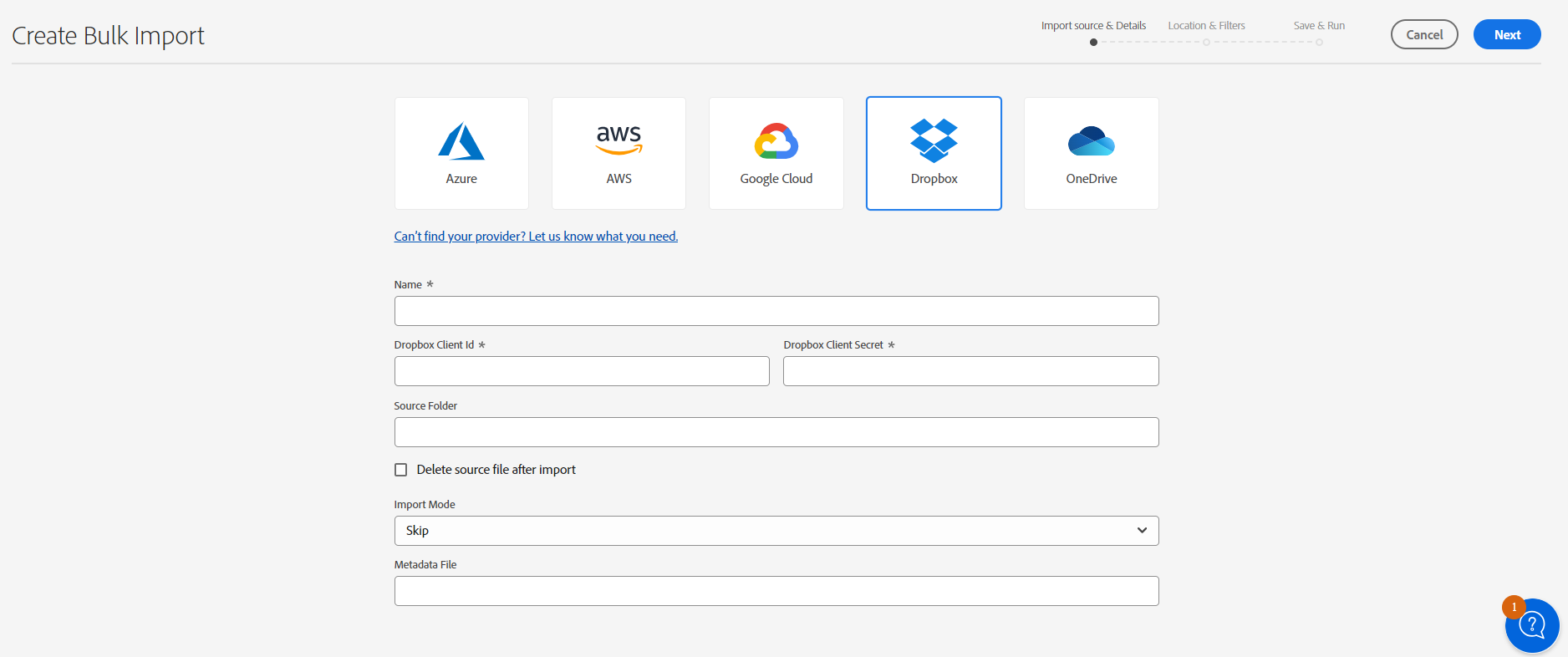Open the Can't find your provider link

(x=536, y=237)
